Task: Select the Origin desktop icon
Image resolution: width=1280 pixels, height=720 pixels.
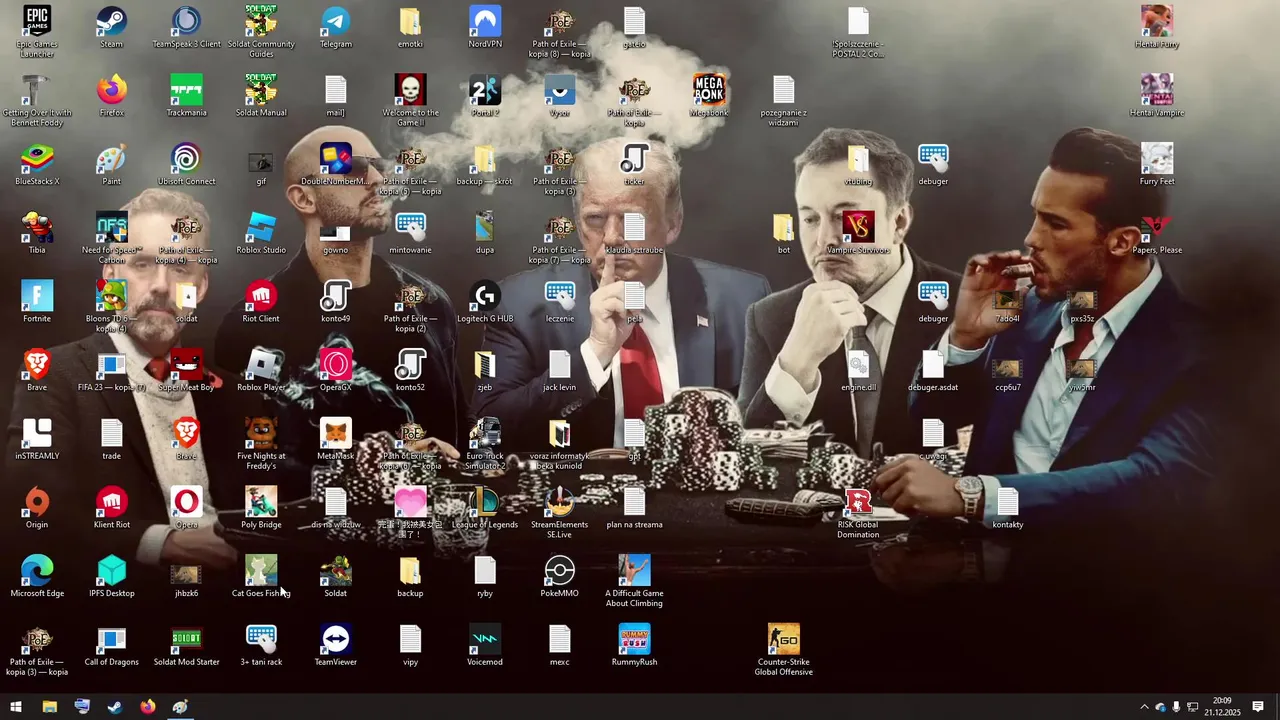Action: coord(37,508)
